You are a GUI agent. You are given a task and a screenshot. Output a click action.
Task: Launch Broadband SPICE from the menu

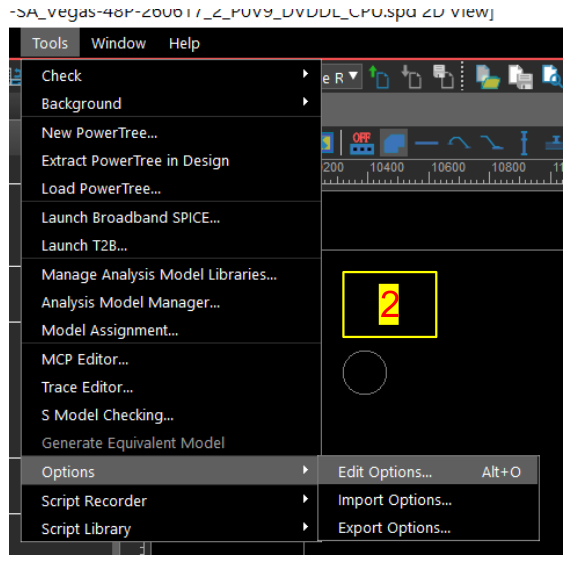click(x=171, y=217)
